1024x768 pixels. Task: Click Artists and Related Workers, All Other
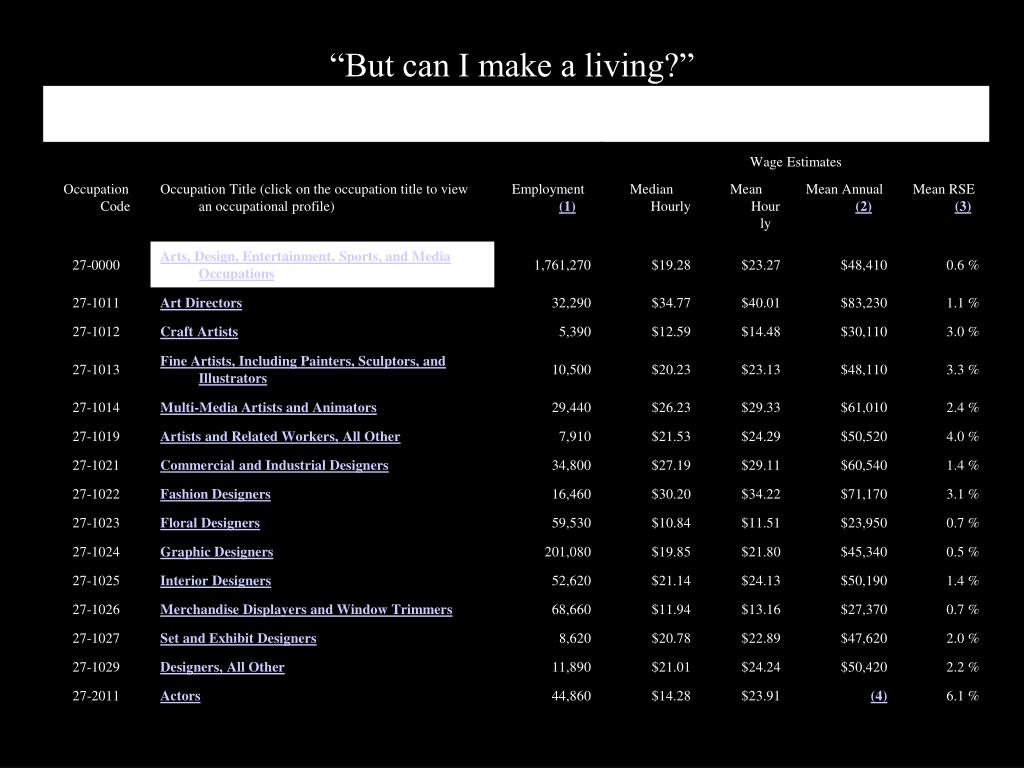(x=280, y=436)
